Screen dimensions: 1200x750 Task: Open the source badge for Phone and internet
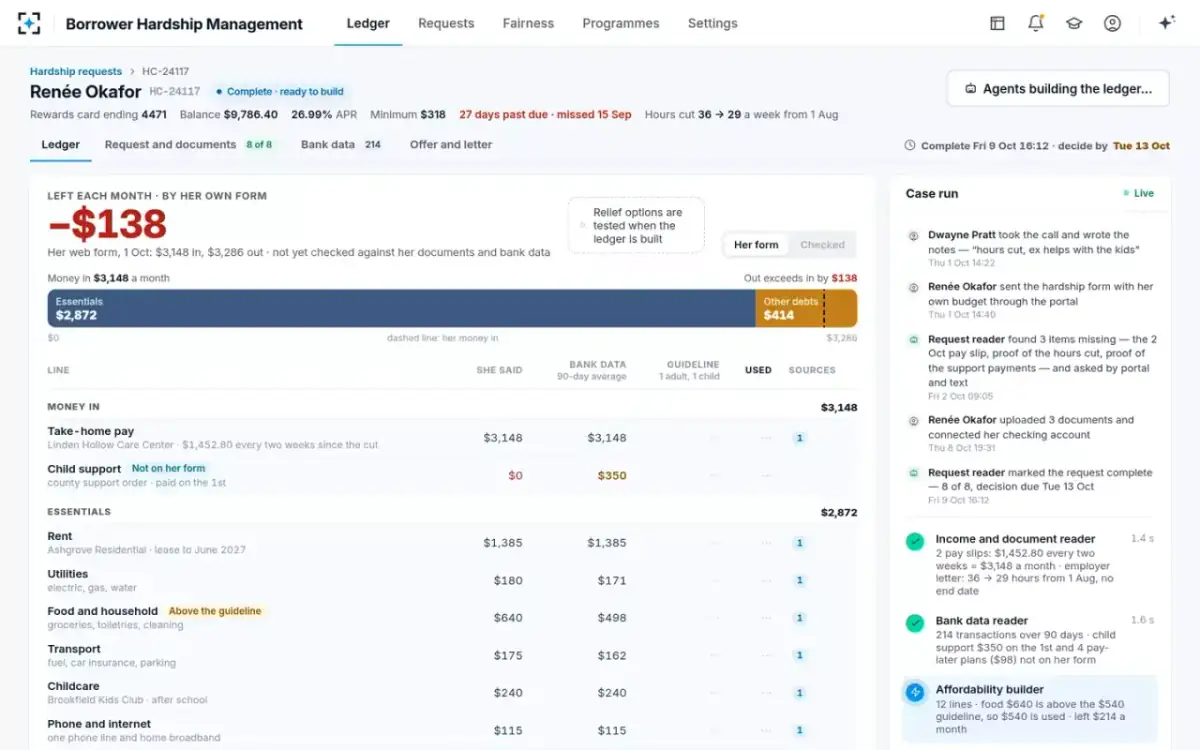799,731
